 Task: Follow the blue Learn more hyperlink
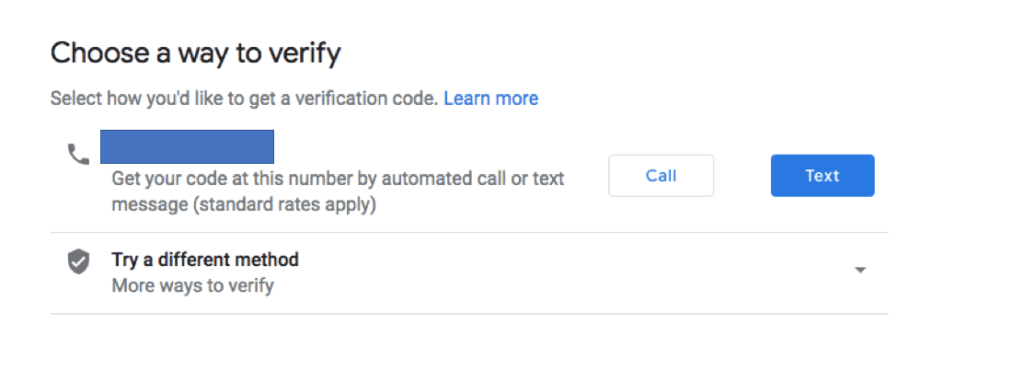click(491, 99)
